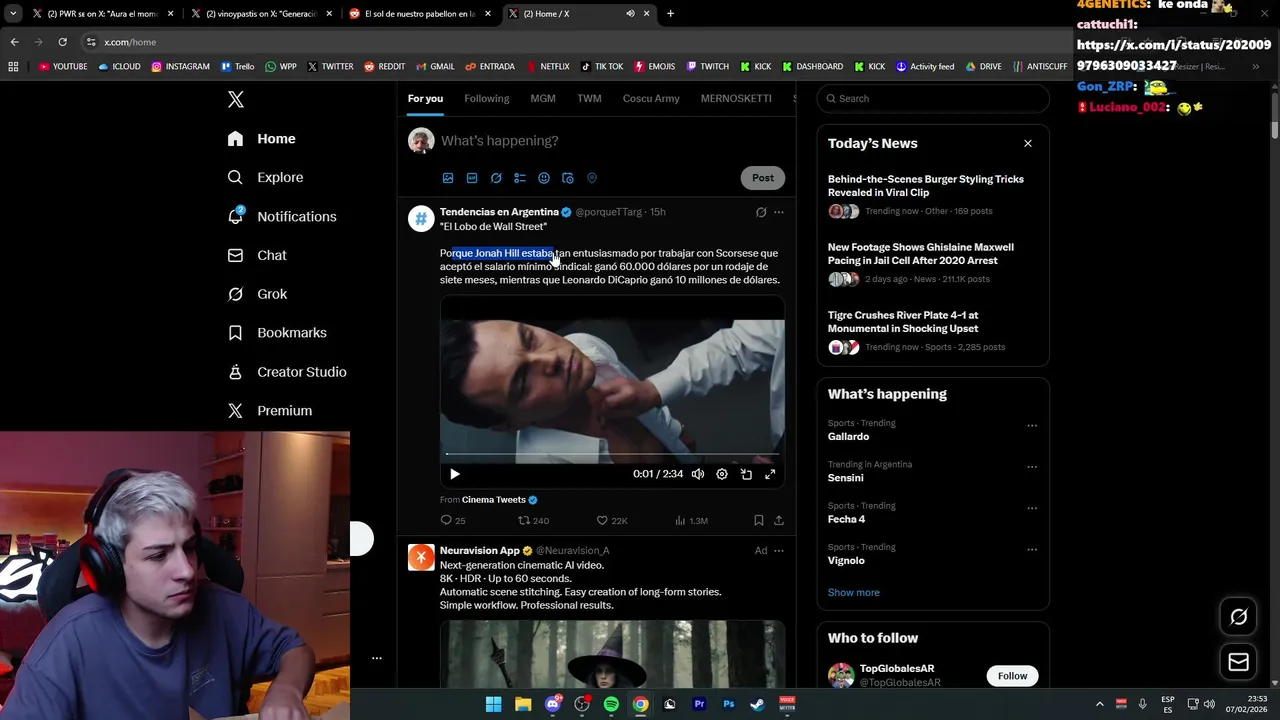The height and width of the screenshot is (720, 1280).
Task: Add a poll to the new post
Action: click(x=520, y=178)
